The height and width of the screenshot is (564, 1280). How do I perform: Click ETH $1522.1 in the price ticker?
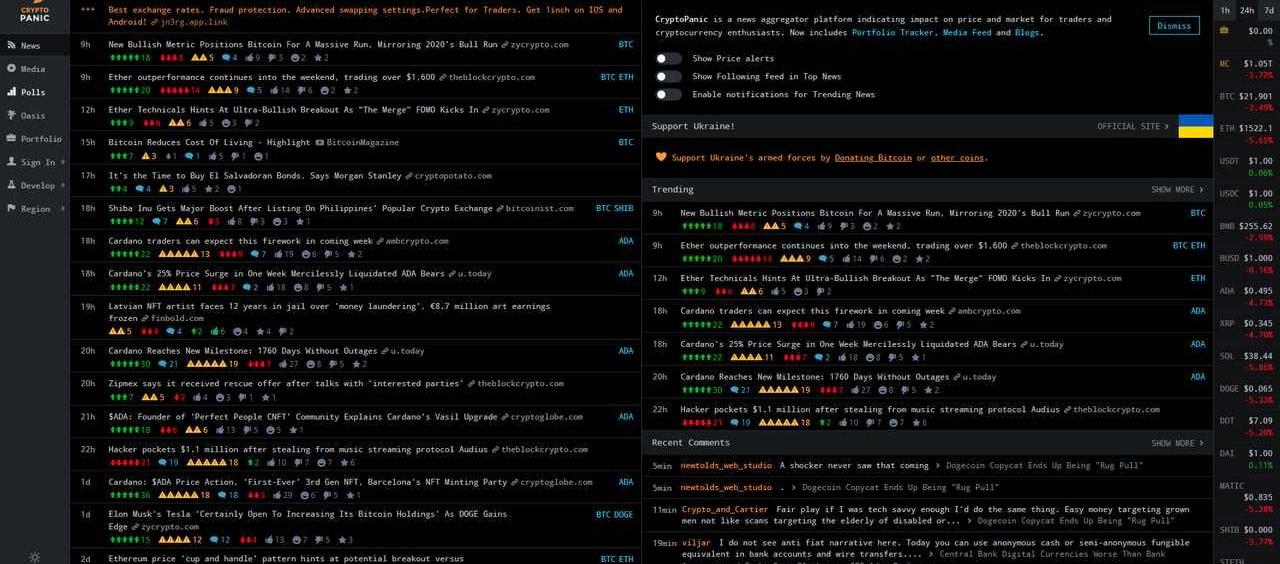point(1246,134)
